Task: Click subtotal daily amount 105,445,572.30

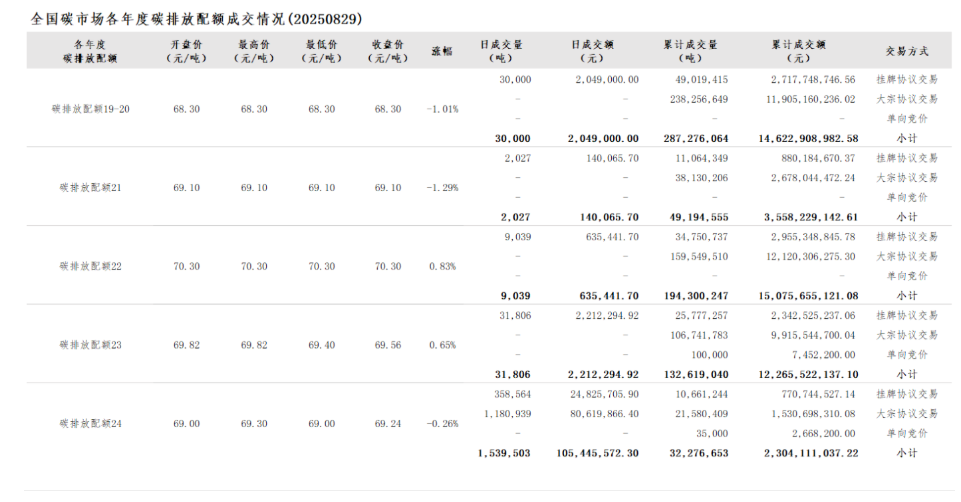Action: tap(597, 453)
